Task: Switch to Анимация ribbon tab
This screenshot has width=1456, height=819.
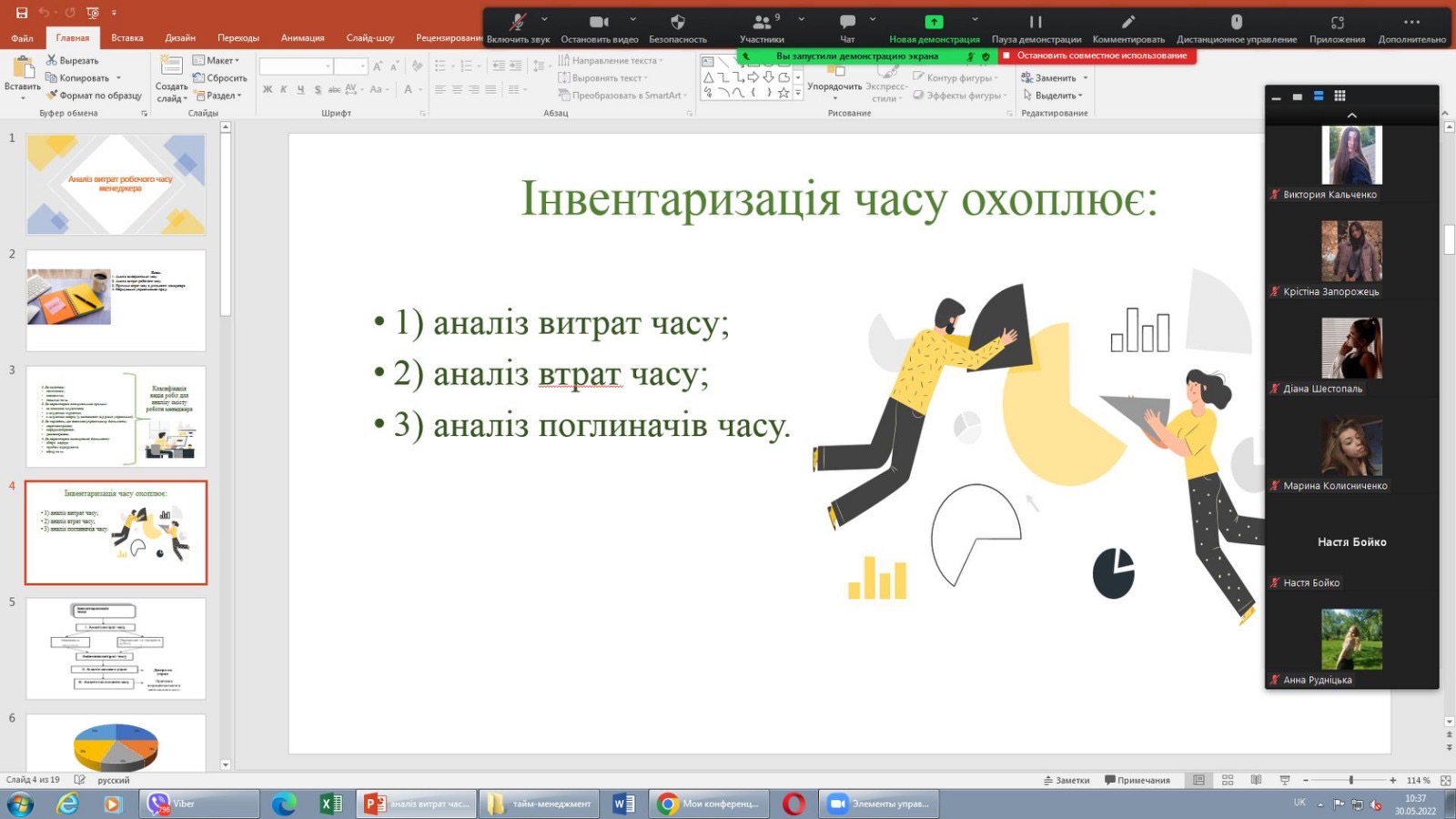Action: click(303, 38)
